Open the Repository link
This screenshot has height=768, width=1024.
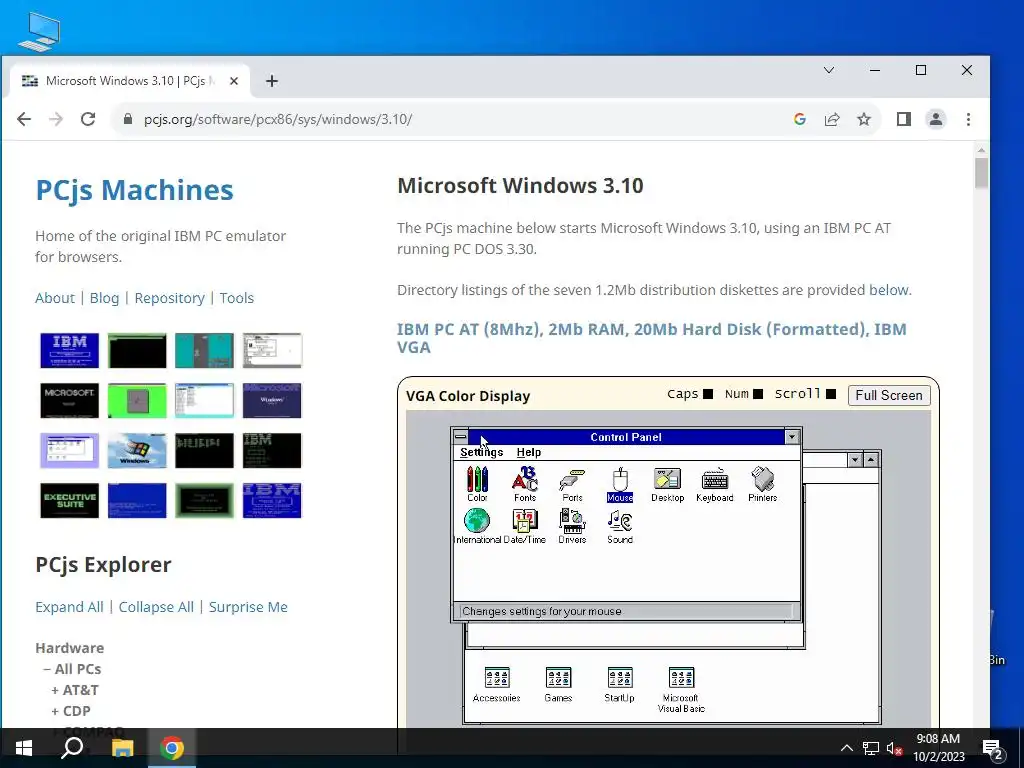pyautogui.click(x=169, y=298)
